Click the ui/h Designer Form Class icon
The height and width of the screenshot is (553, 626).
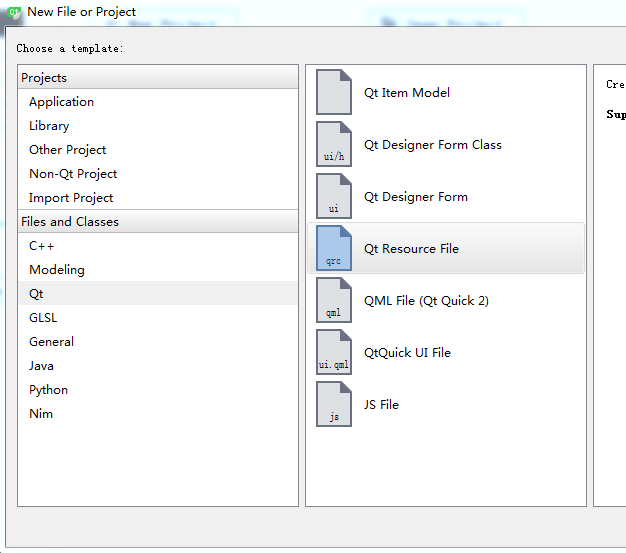(334, 144)
